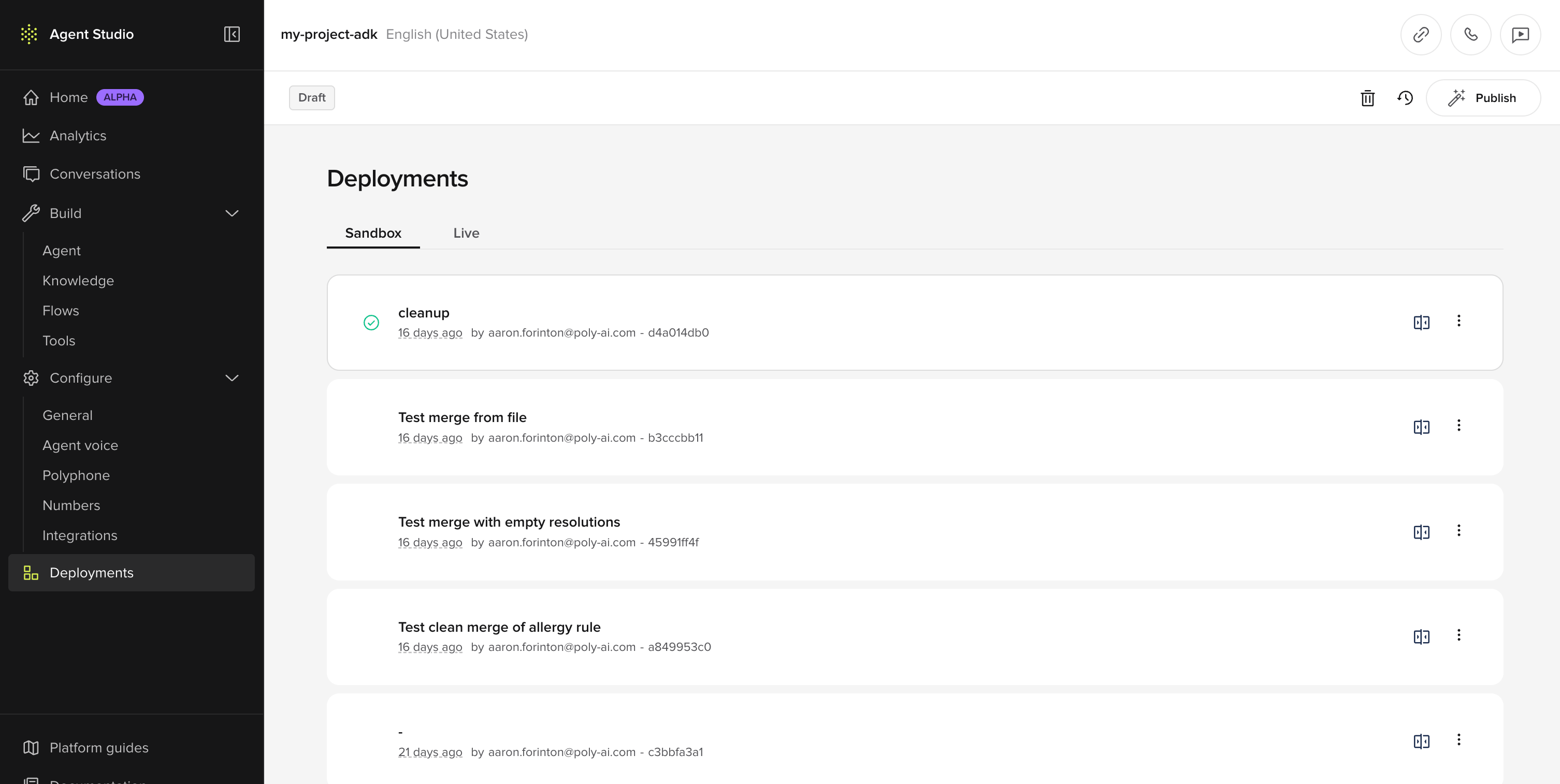The image size is (1560, 784).
Task: Compare Test merge with empty resolutions diff
Action: pos(1421,532)
